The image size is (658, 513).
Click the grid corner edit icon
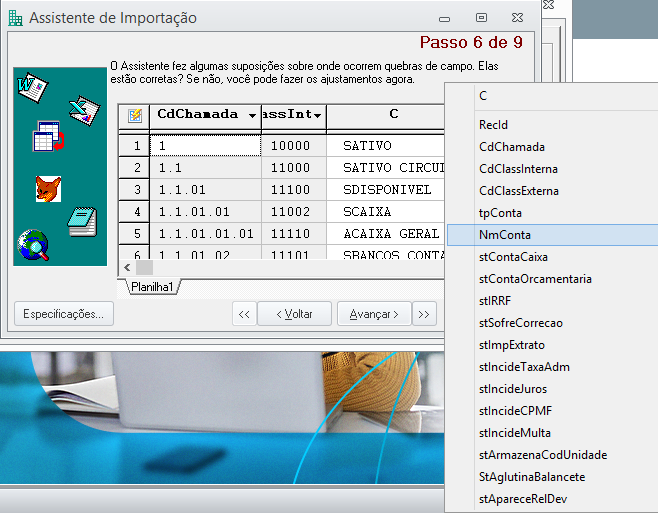tap(135, 115)
